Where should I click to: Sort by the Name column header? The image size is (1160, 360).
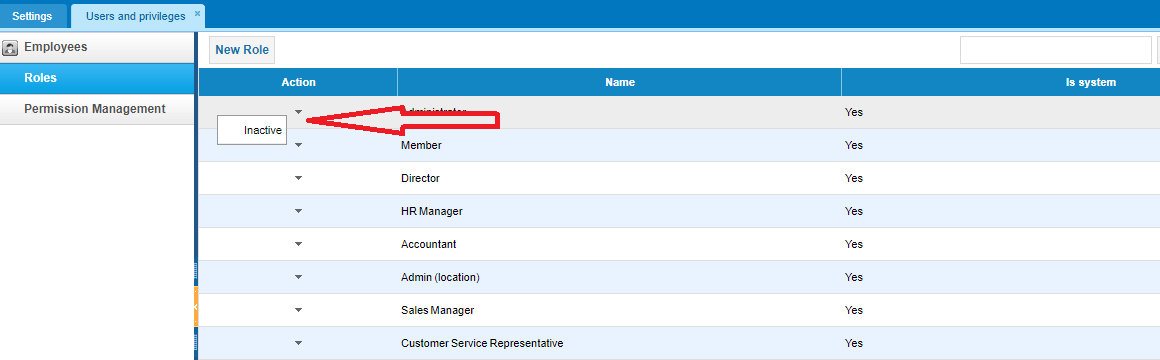pos(620,83)
